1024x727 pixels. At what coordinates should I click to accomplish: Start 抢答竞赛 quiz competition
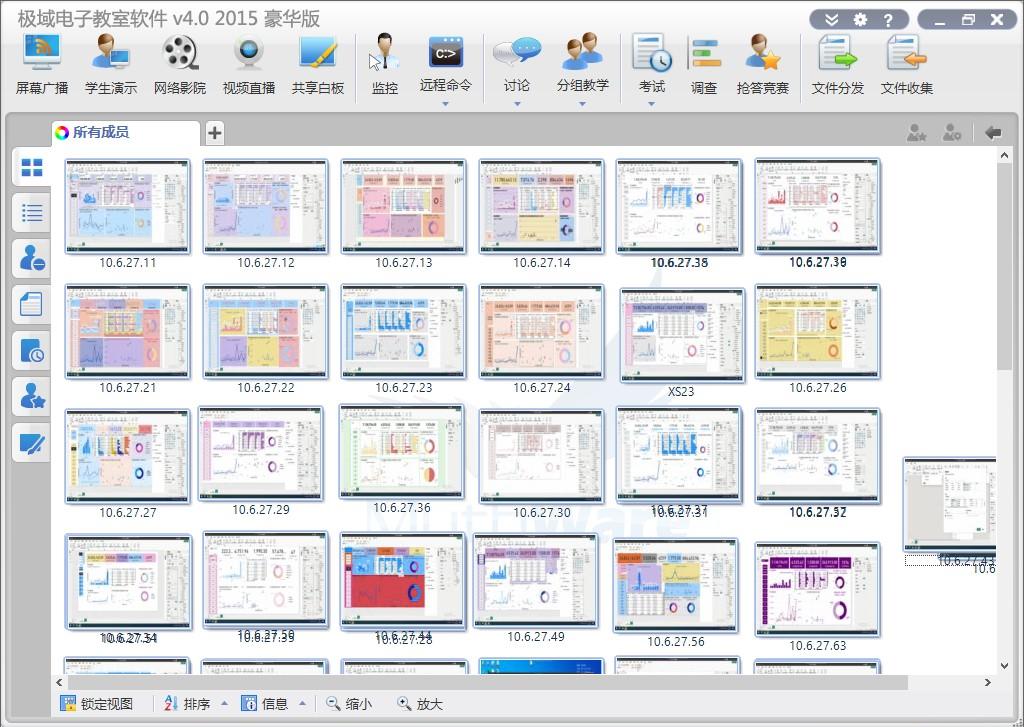[762, 62]
